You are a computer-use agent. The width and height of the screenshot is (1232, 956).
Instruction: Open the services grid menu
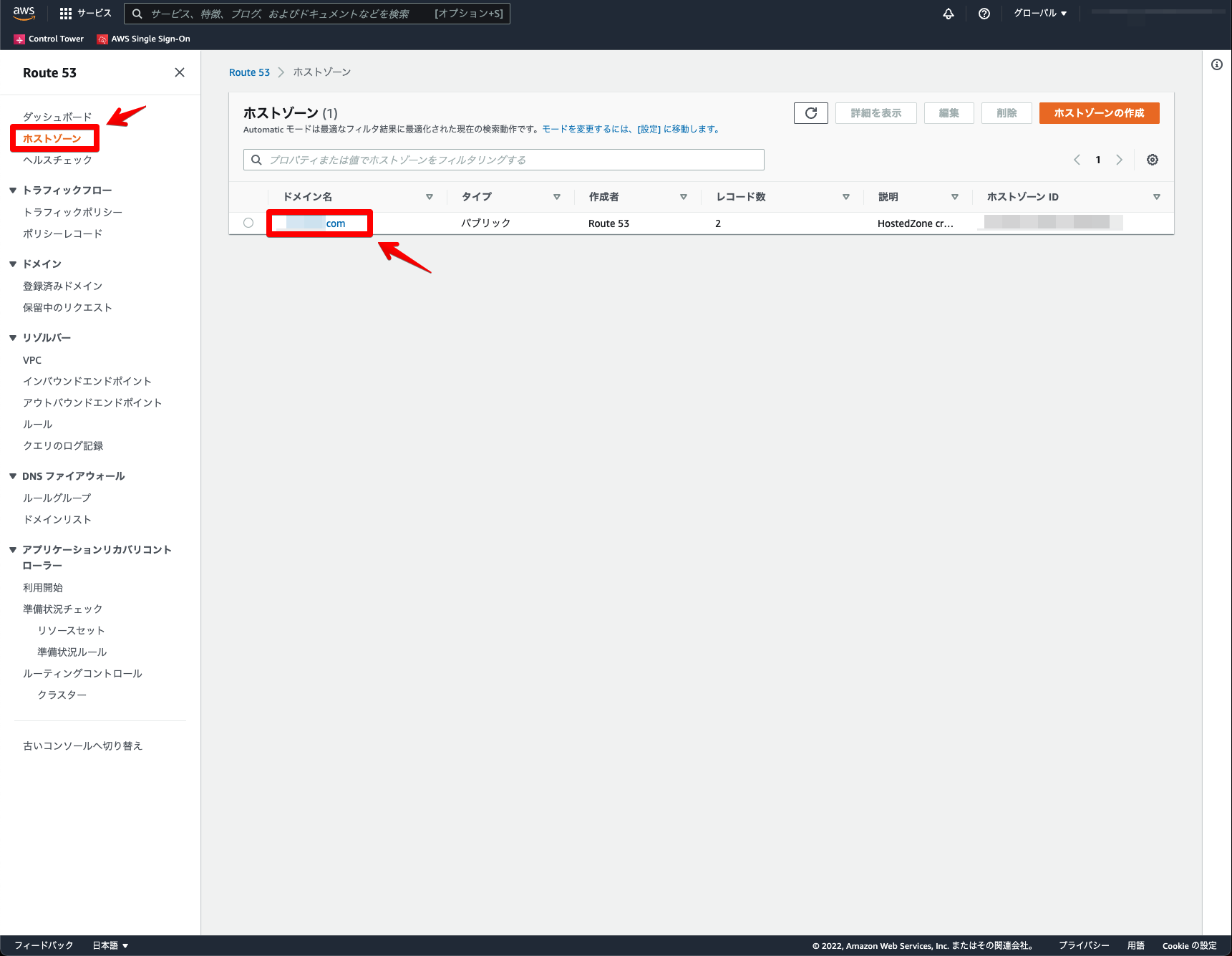coord(85,13)
